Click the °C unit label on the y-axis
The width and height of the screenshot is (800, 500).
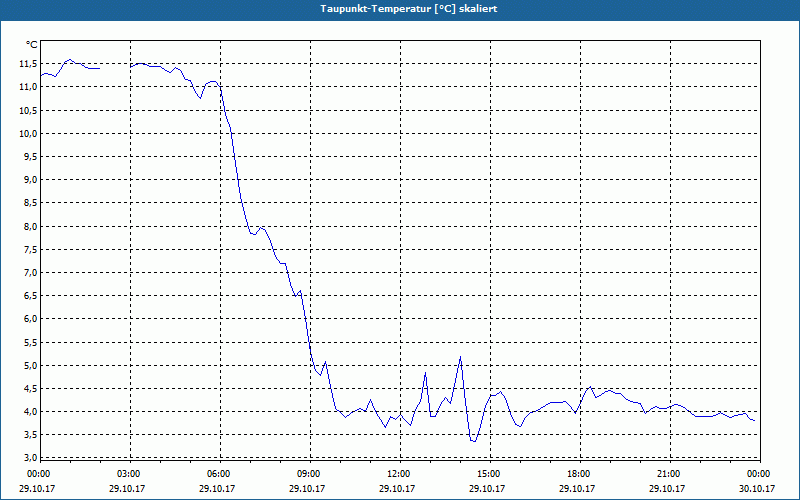click(x=31, y=45)
